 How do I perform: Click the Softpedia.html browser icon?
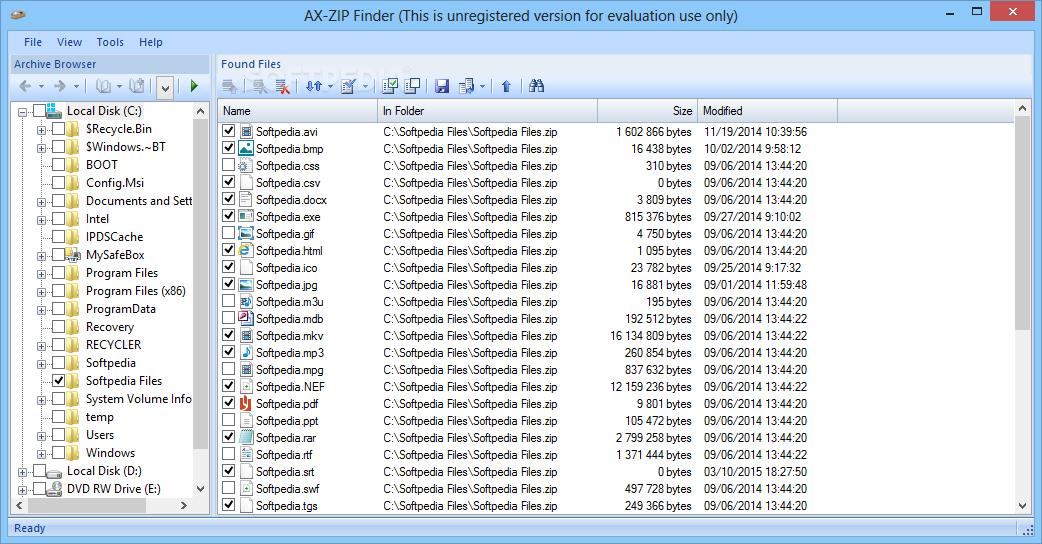click(x=246, y=250)
